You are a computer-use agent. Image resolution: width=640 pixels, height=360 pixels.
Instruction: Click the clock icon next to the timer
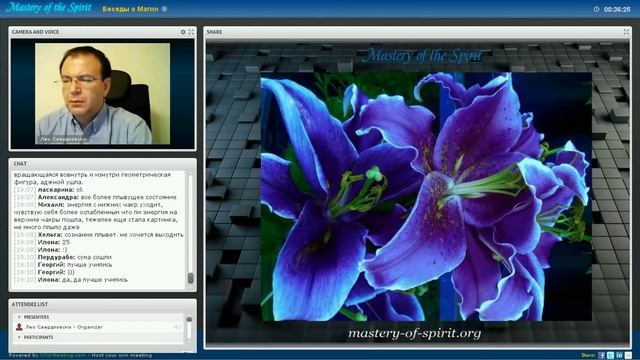pyautogui.click(x=596, y=9)
